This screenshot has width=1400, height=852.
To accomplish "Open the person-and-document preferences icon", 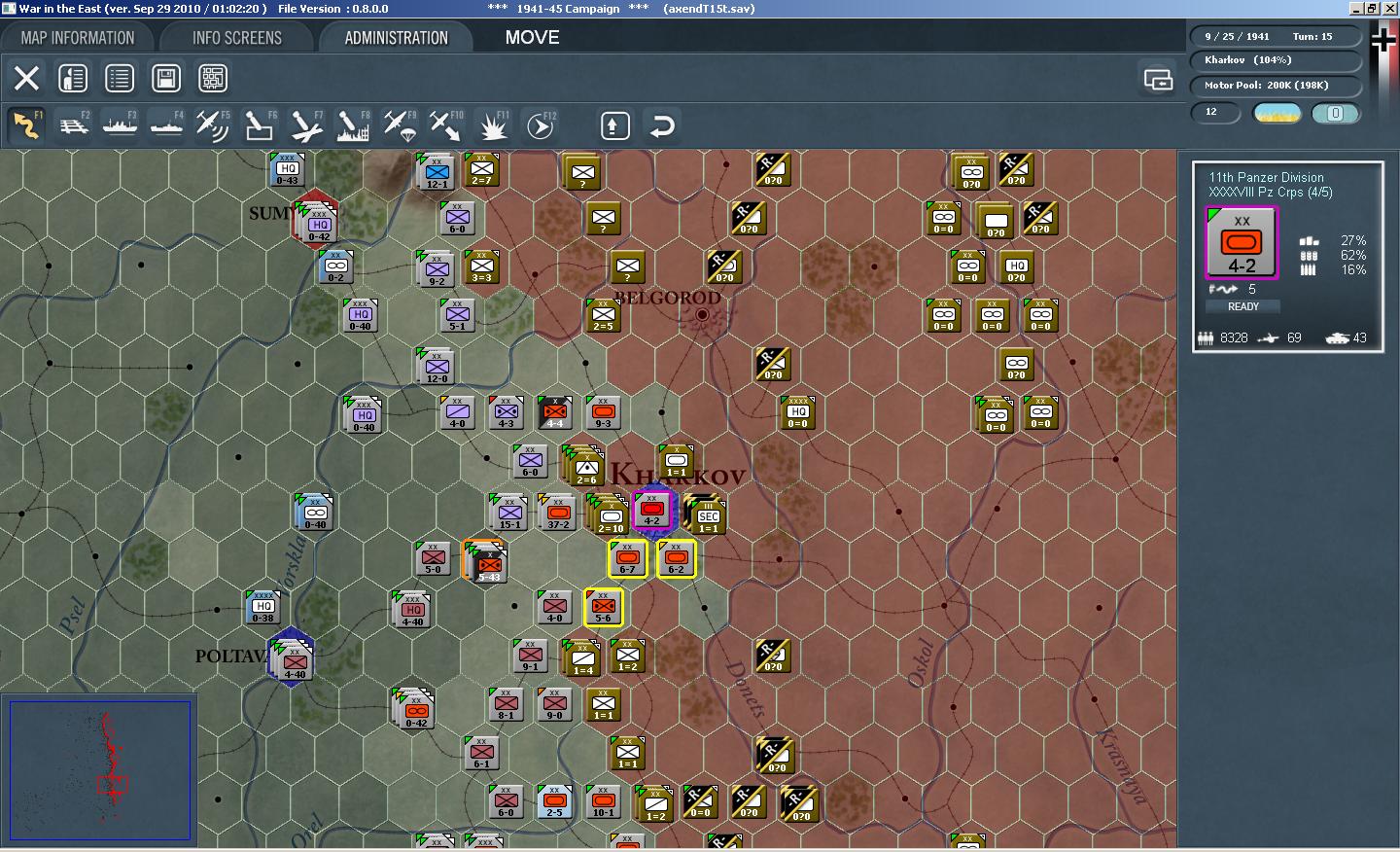I will 73,78.
